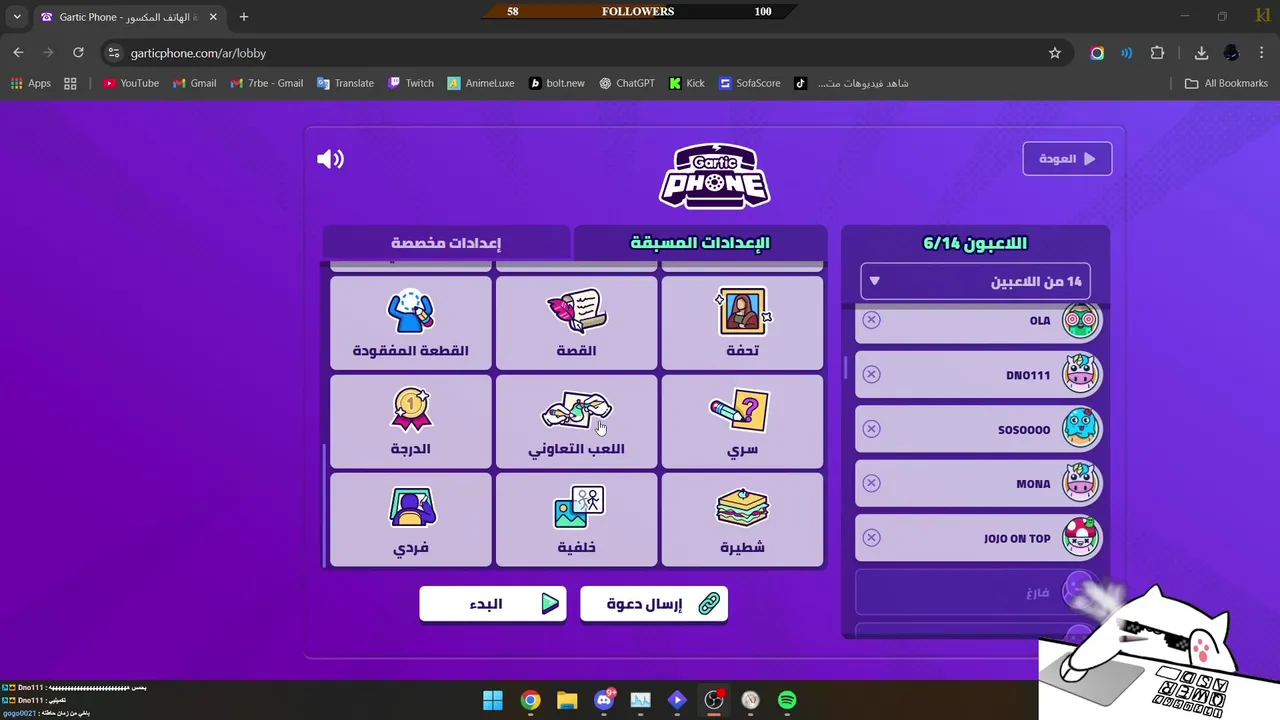Click إرسال دعوة invite button

click(x=654, y=604)
